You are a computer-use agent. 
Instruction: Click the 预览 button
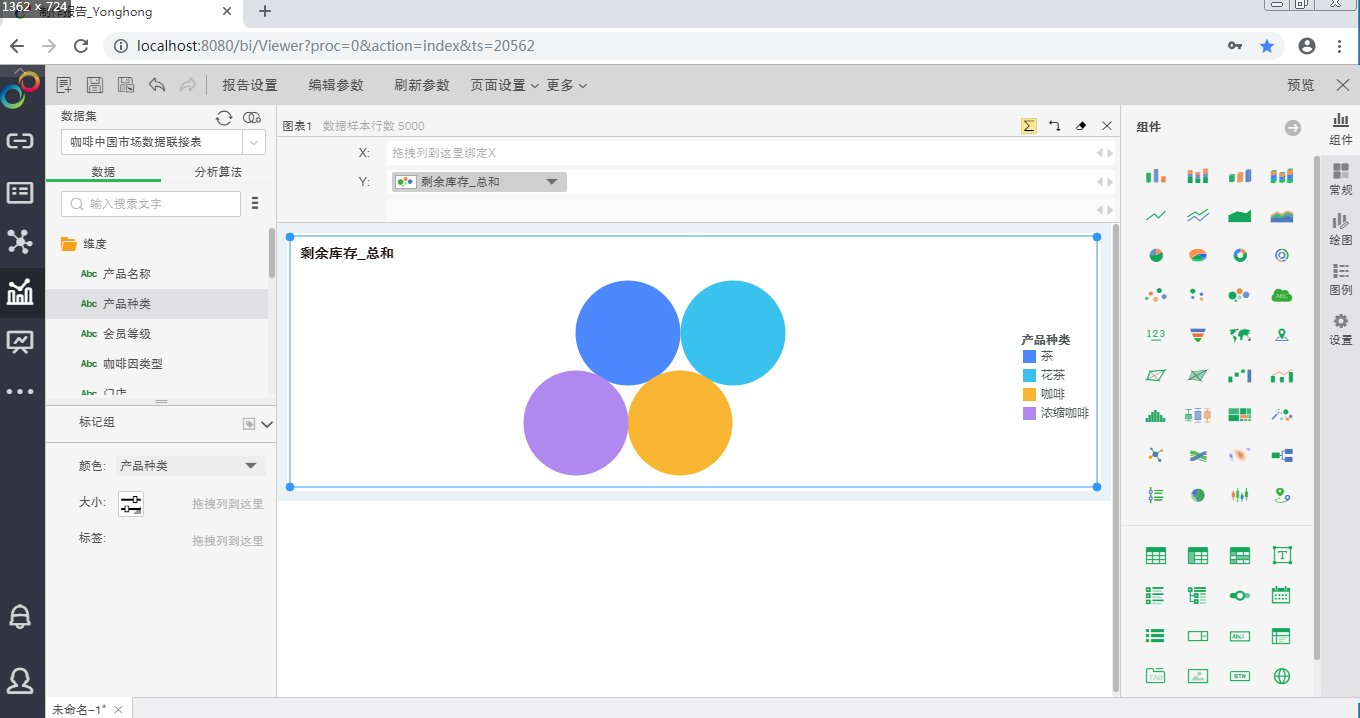click(x=1300, y=85)
